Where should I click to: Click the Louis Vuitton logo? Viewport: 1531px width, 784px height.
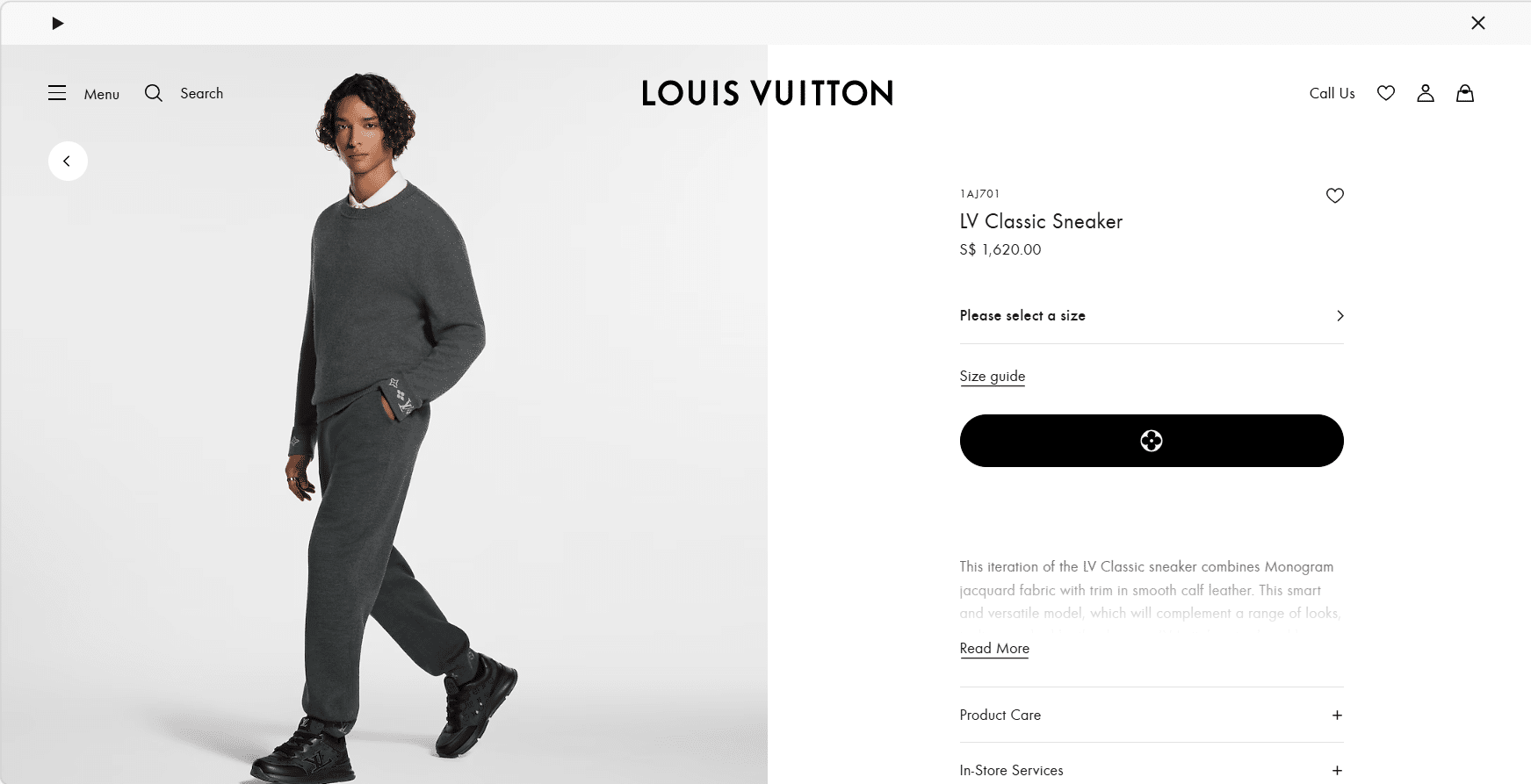pyautogui.click(x=767, y=93)
